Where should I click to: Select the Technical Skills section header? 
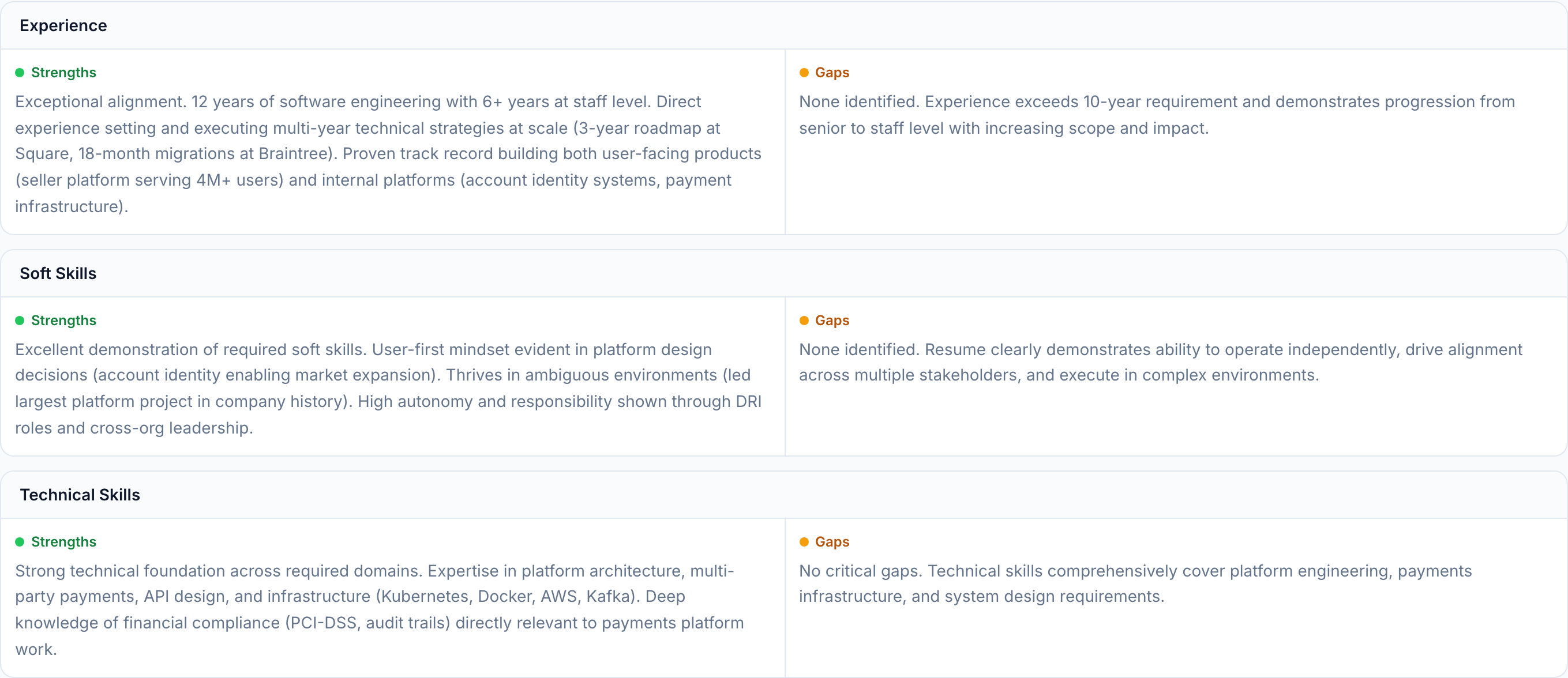tap(80, 495)
